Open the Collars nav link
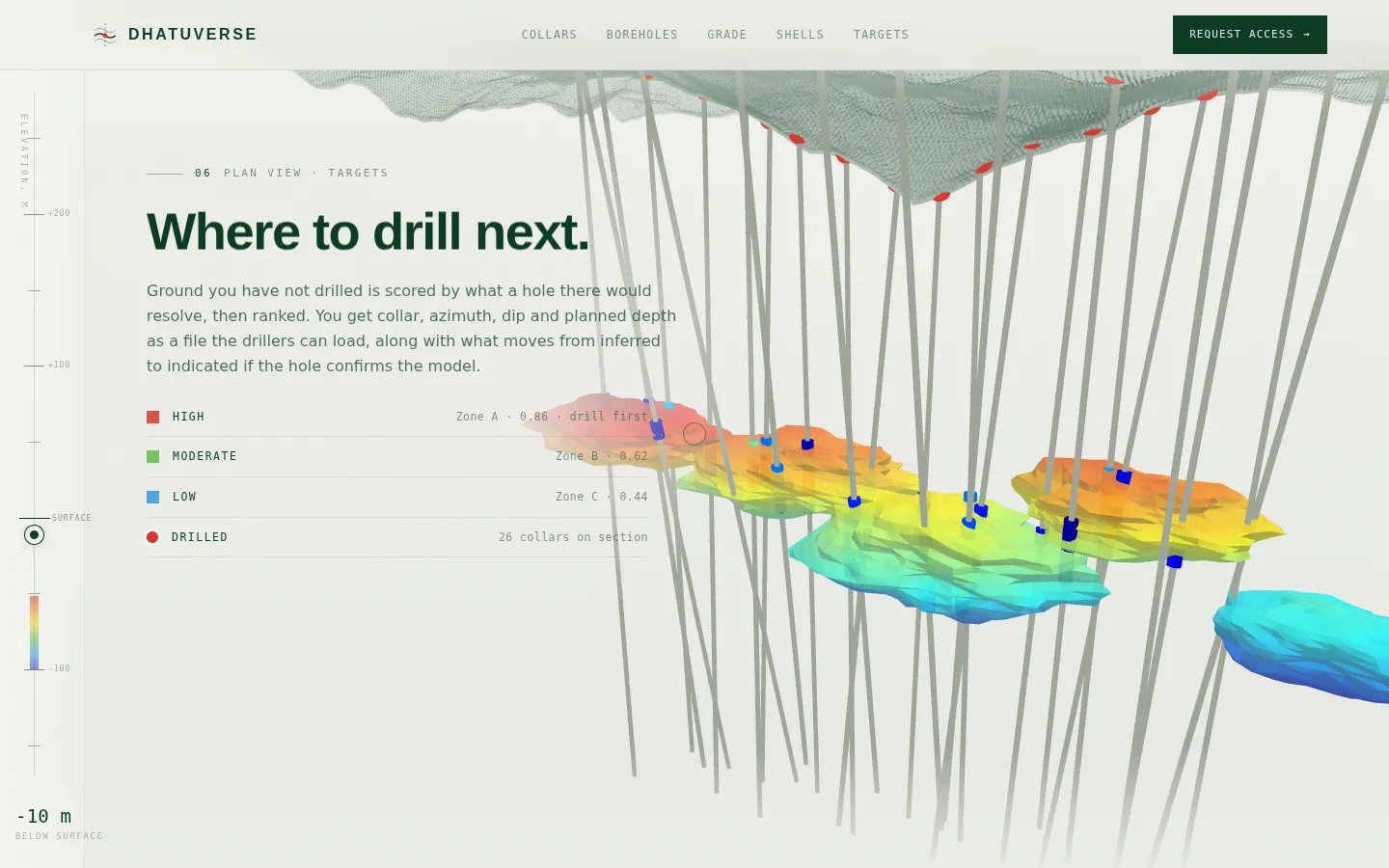1389x868 pixels. [x=549, y=35]
